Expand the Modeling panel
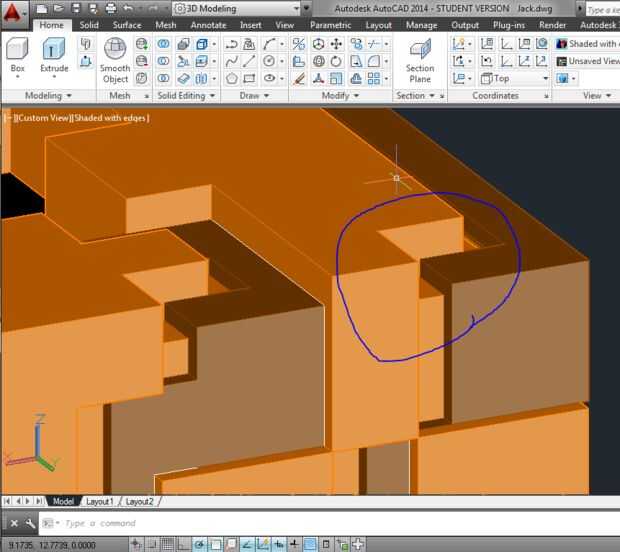The width and height of the screenshot is (620, 552). pyautogui.click(x=48, y=96)
